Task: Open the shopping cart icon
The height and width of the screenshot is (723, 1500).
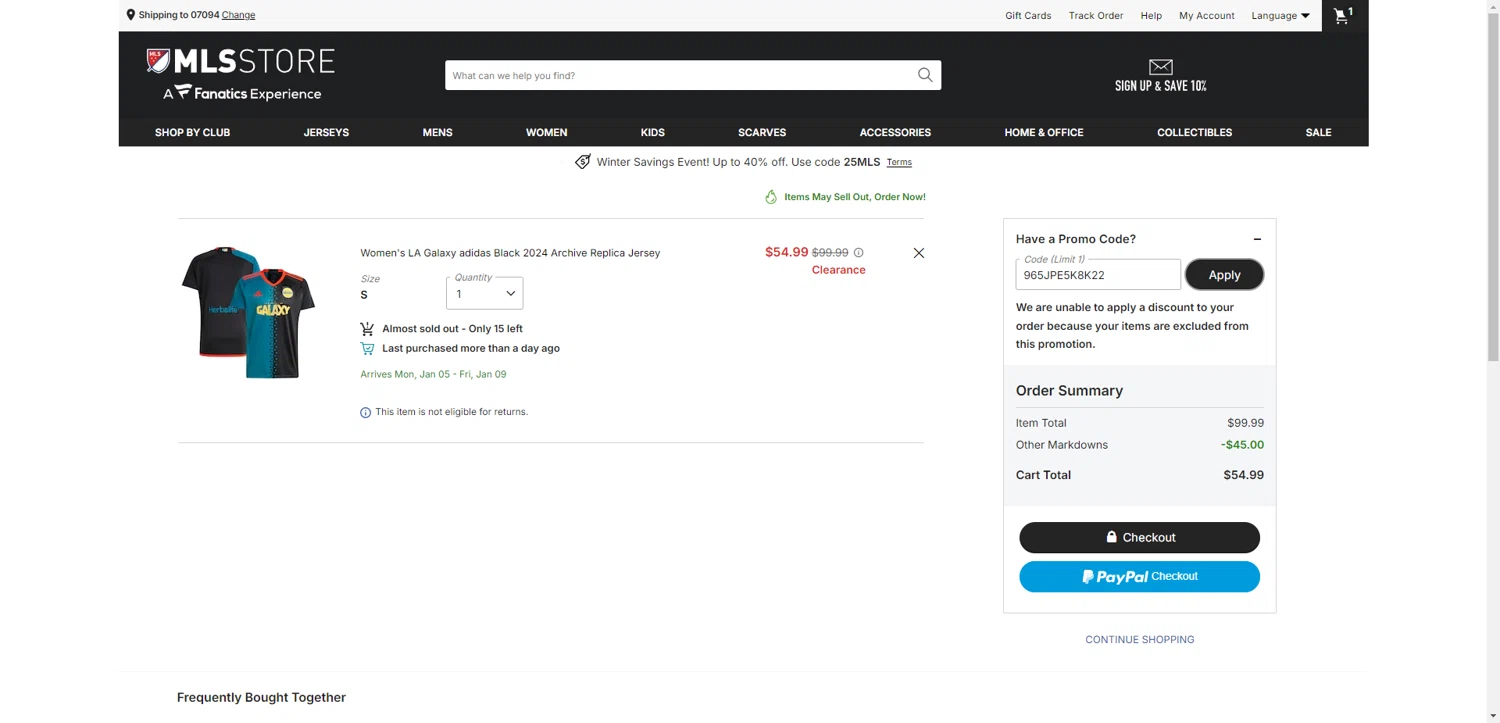Action: click(x=1342, y=15)
